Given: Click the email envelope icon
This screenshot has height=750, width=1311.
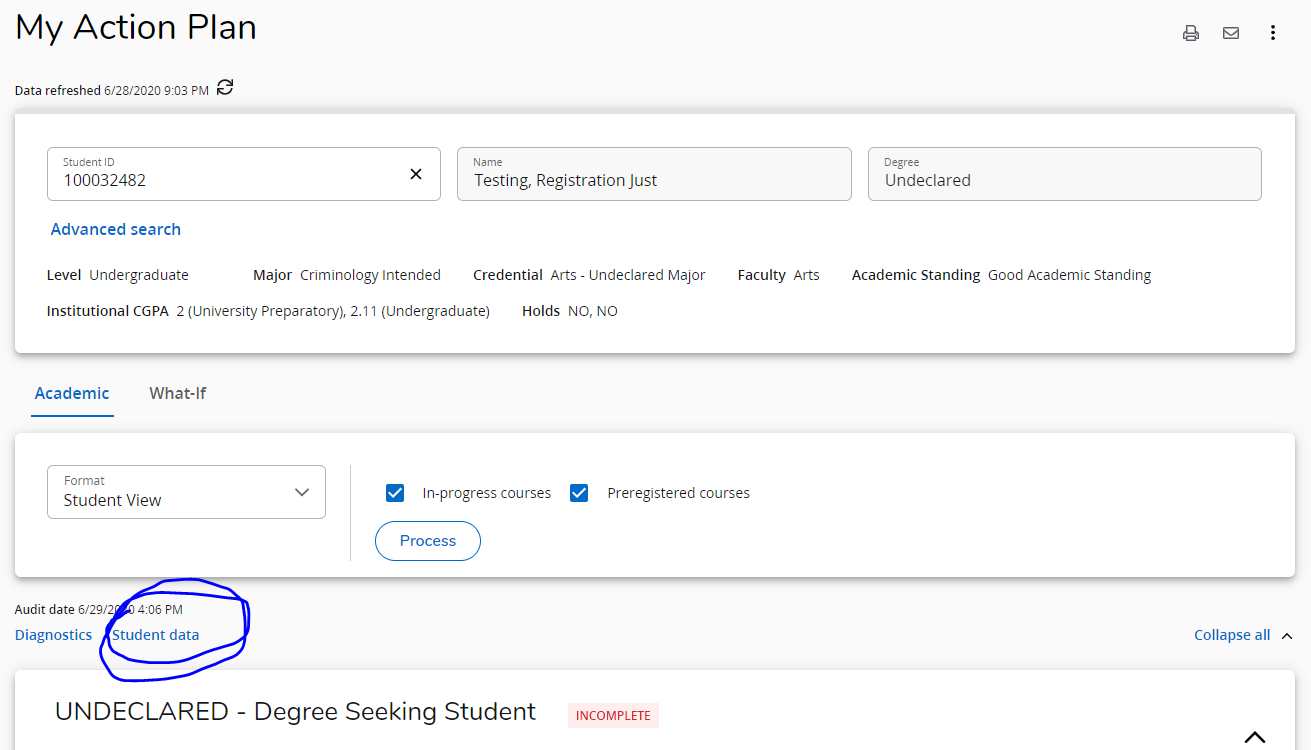Looking at the screenshot, I should tap(1231, 33).
